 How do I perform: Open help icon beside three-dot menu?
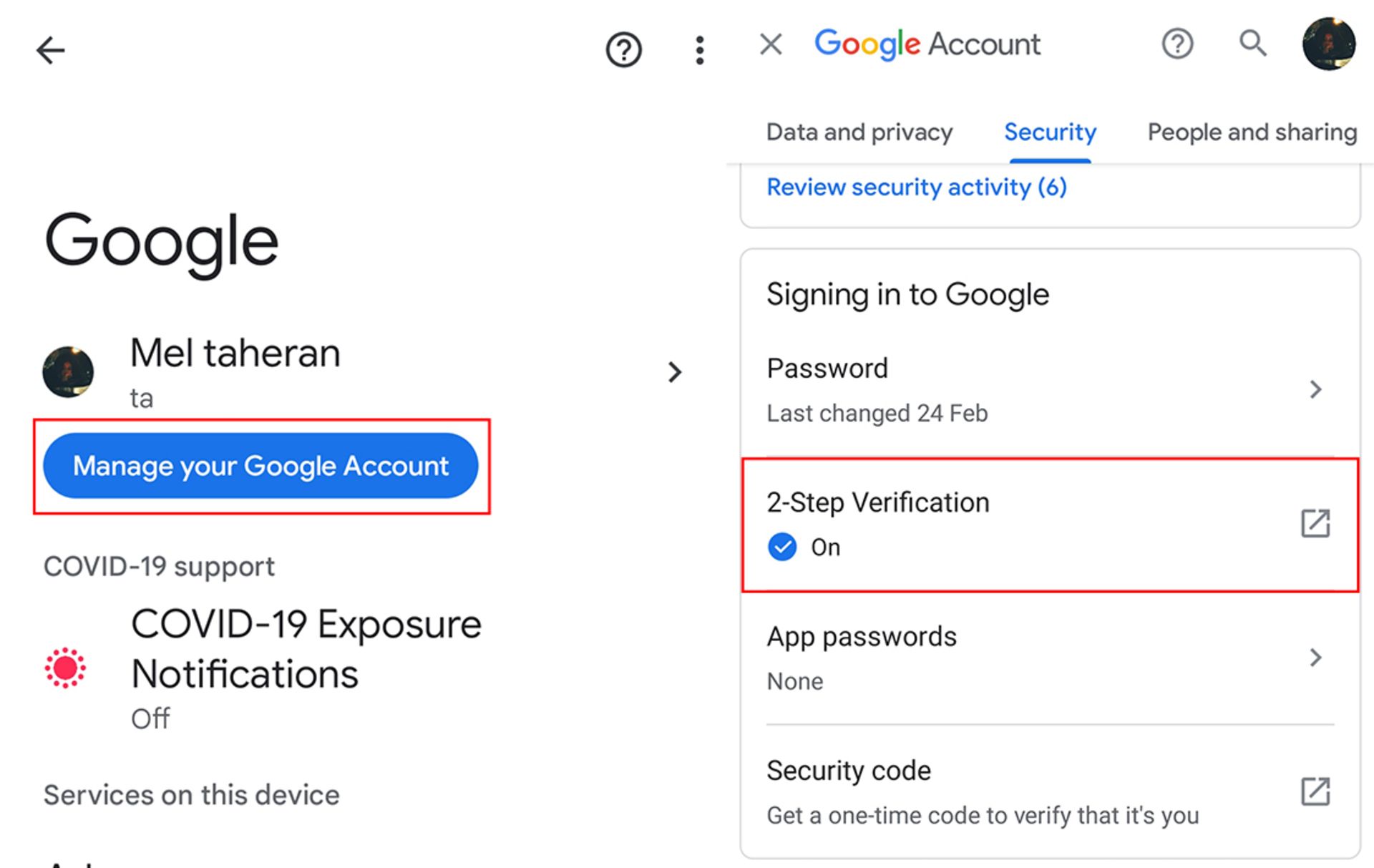coord(623,50)
